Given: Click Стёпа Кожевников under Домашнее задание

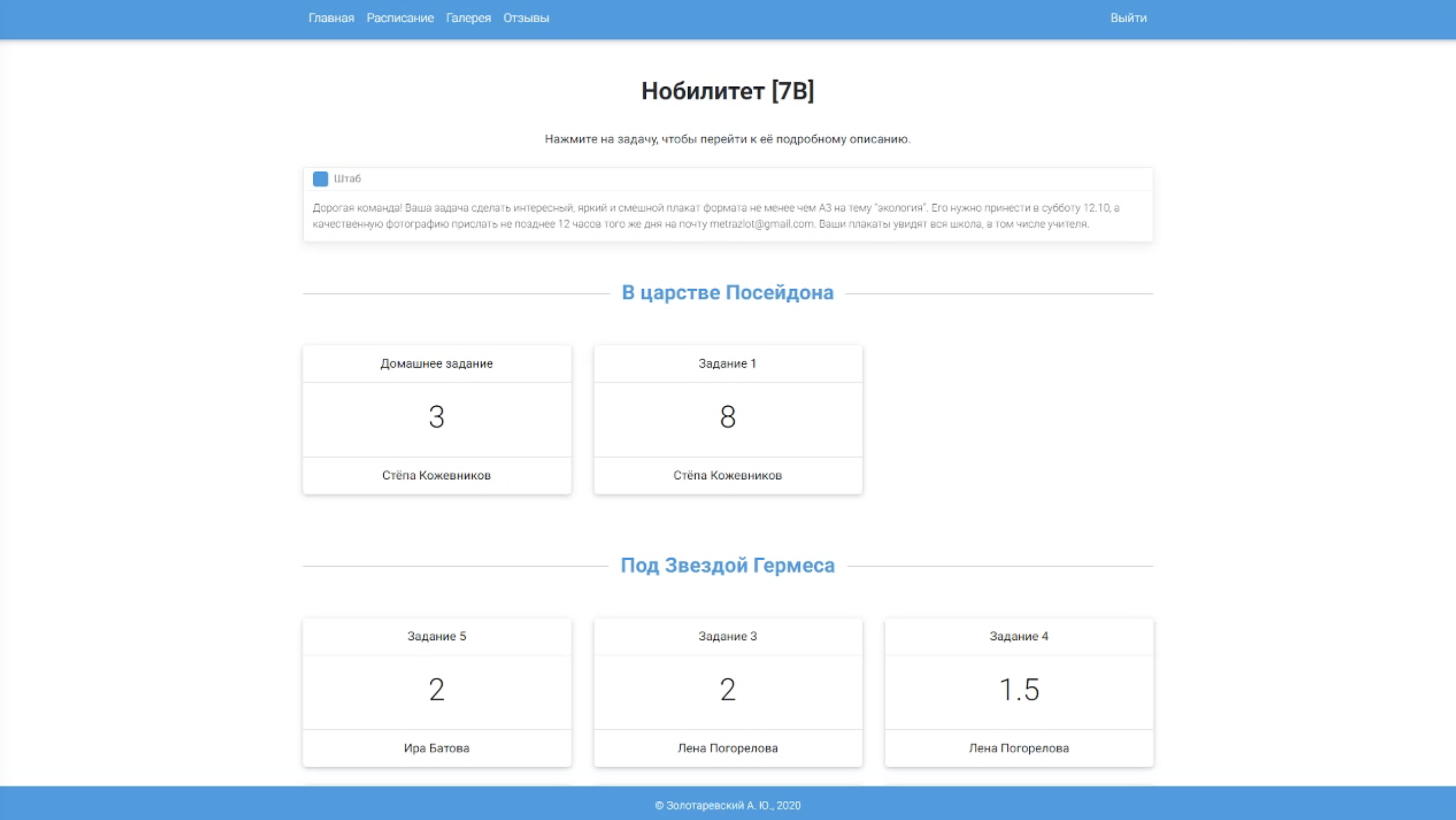Looking at the screenshot, I should (437, 475).
